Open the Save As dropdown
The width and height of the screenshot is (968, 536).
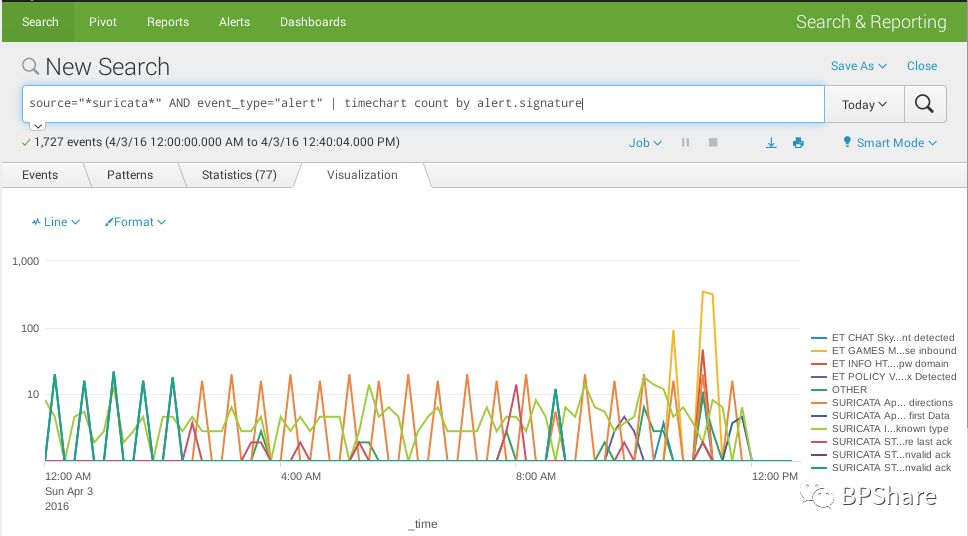click(x=858, y=65)
